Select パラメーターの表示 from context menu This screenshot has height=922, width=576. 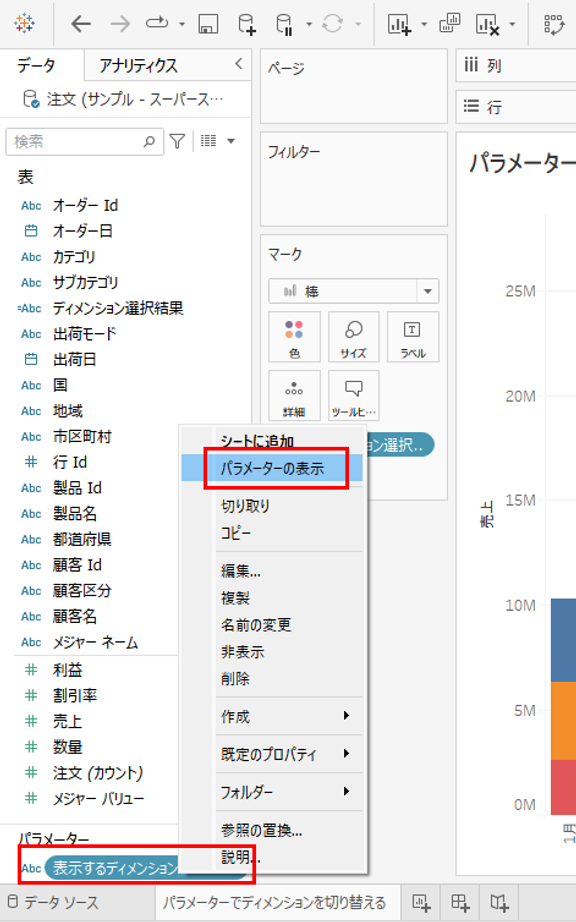(x=272, y=469)
